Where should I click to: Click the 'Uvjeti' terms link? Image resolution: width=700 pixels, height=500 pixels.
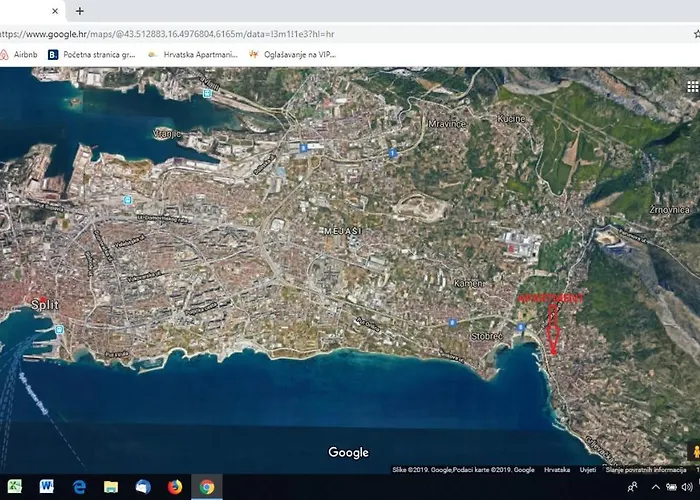(x=588, y=469)
